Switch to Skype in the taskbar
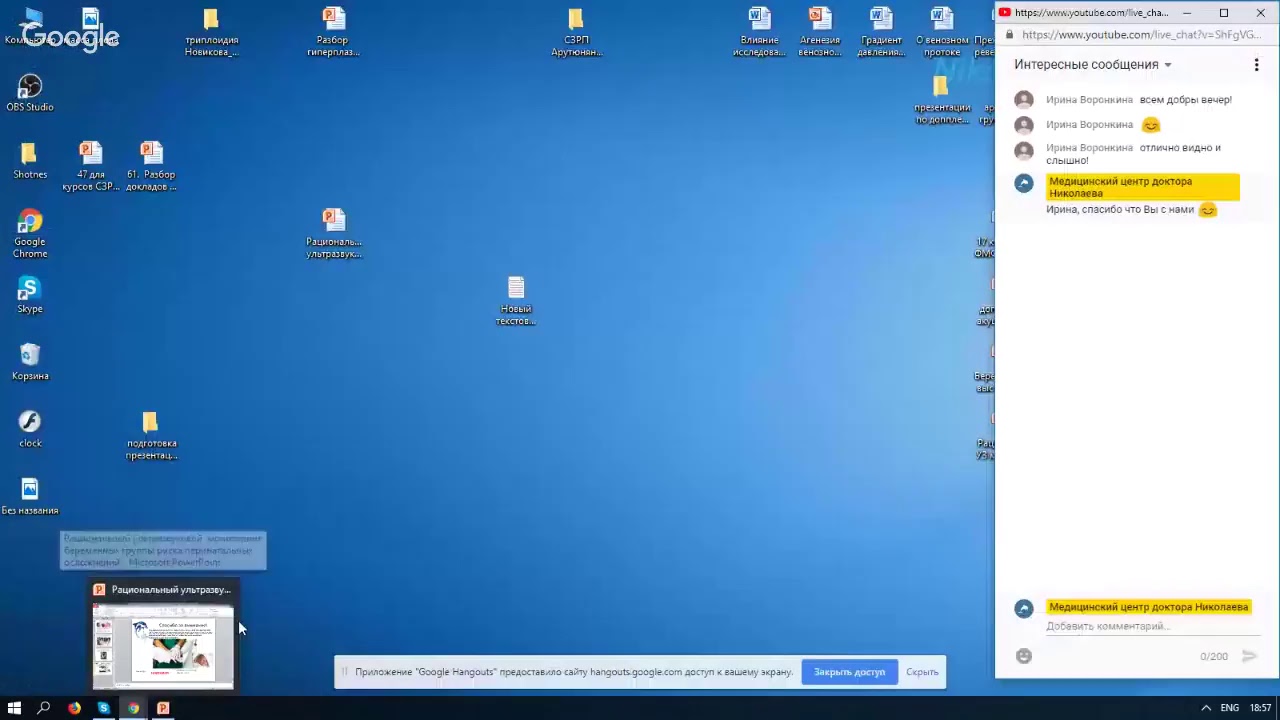Image resolution: width=1280 pixels, height=720 pixels. [104, 708]
